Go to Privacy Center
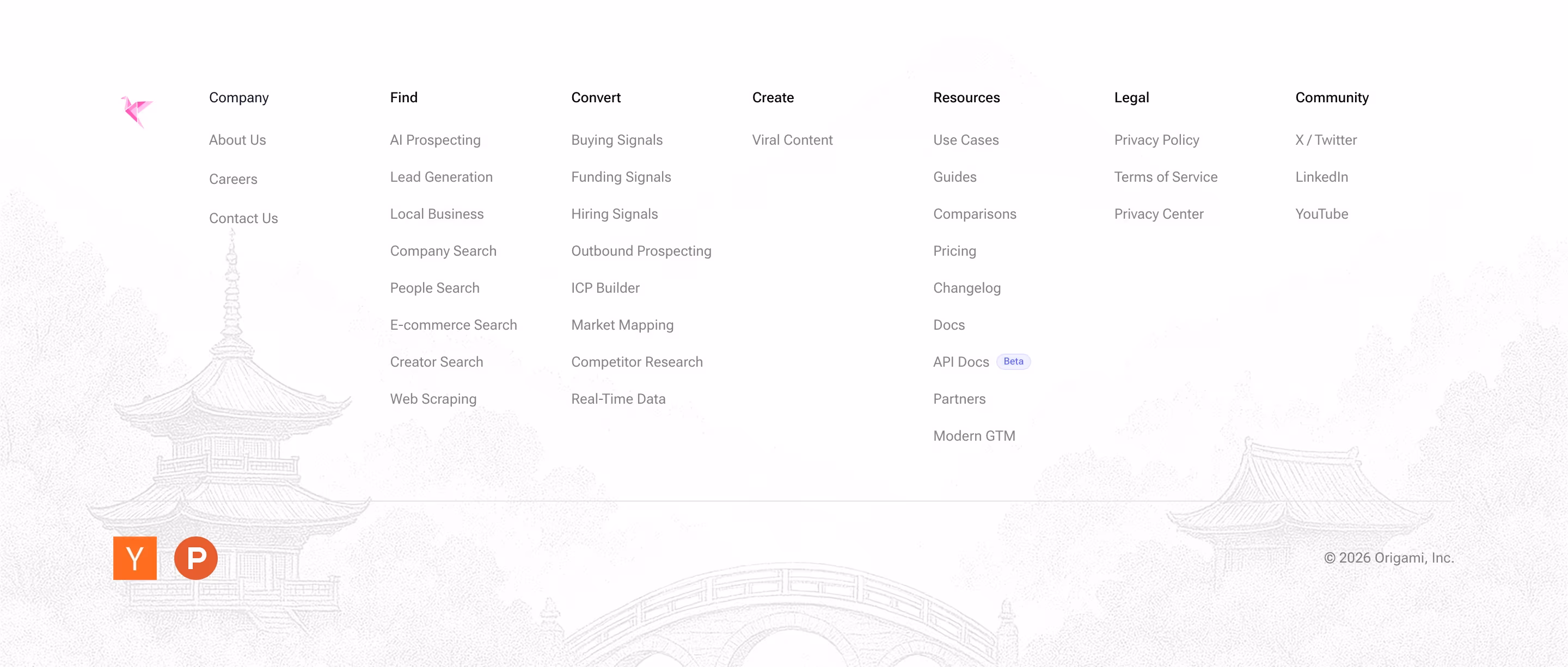The height and width of the screenshot is (667, 1568). click(x=1159, y=214)
